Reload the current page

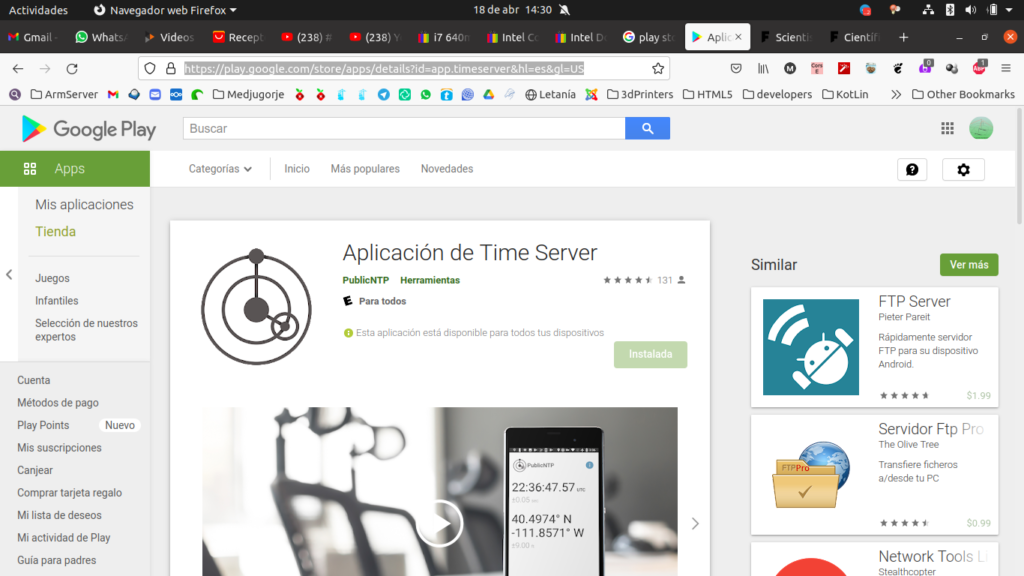pos(72,69)
